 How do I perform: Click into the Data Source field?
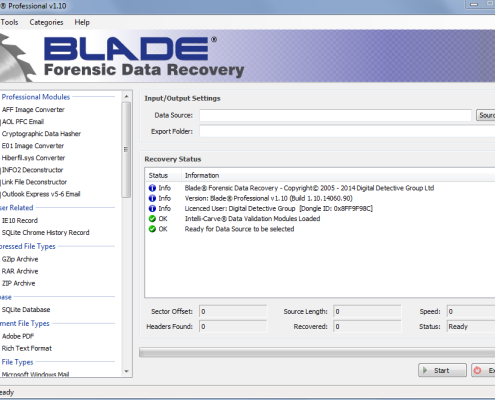[x=335, y=115]
